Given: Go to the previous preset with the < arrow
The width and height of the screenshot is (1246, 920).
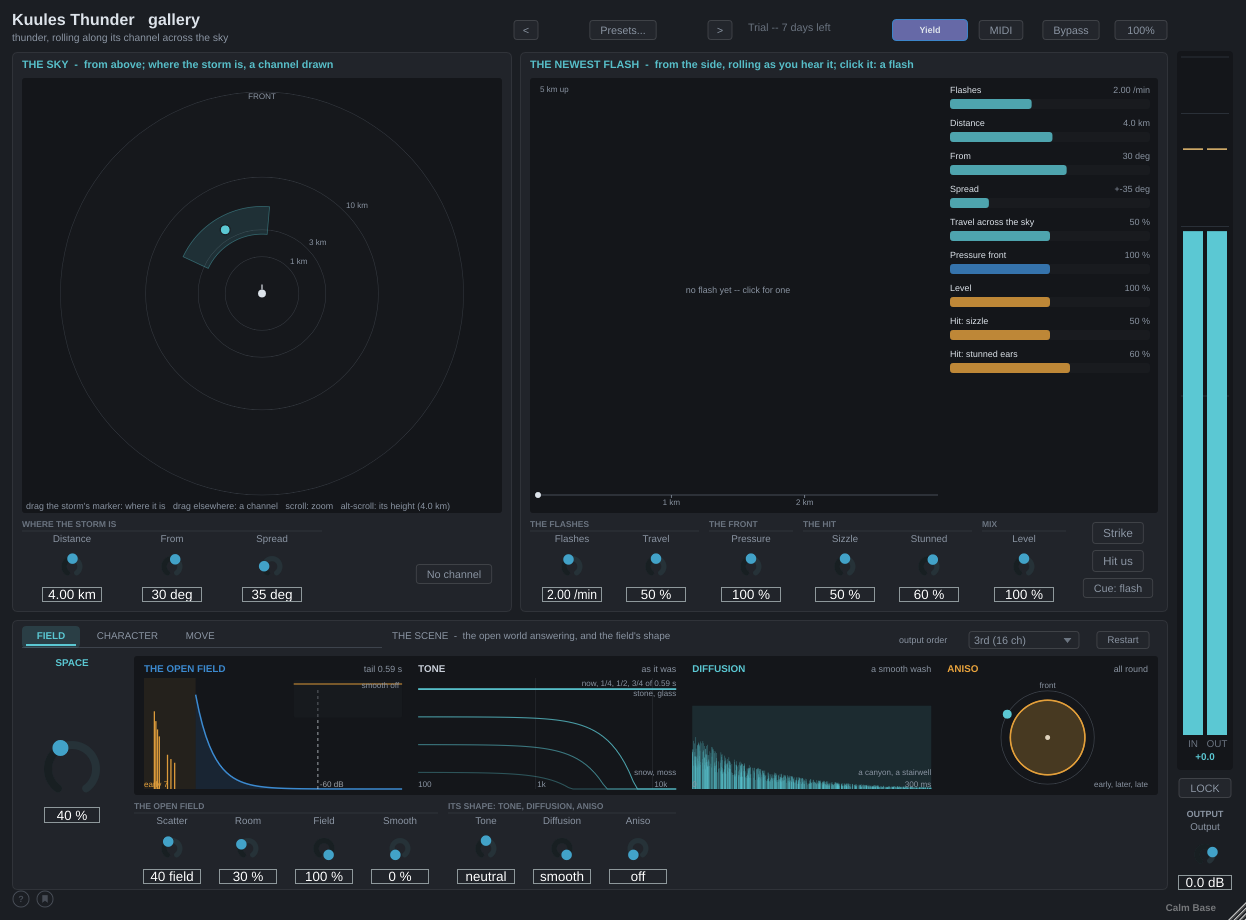Looking at the screenshot, I should pyautogui.click(x=526, y=30).
